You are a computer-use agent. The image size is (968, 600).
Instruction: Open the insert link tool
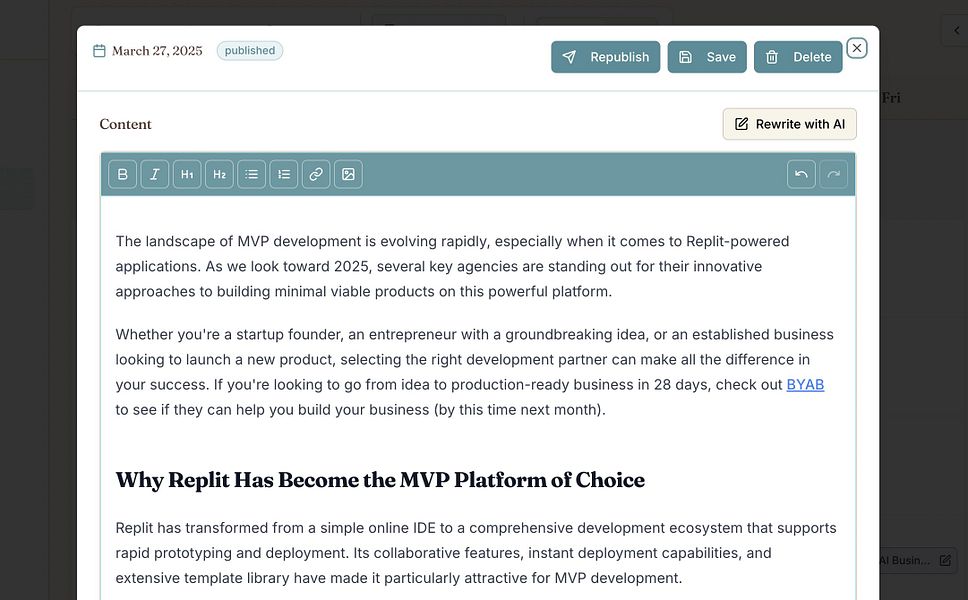pyautogui.click(x=316, y=173)
